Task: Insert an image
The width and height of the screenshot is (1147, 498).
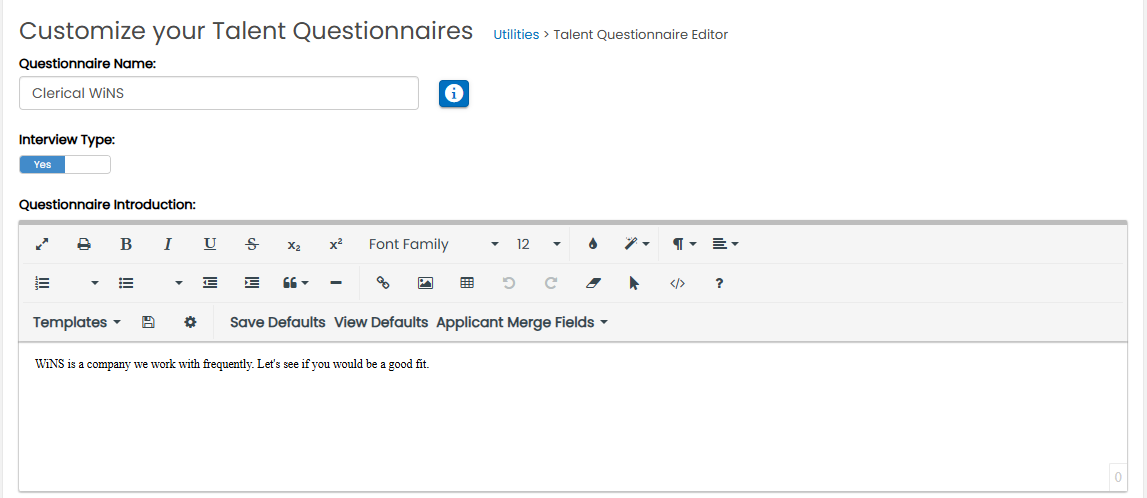Action: (425, 283)
